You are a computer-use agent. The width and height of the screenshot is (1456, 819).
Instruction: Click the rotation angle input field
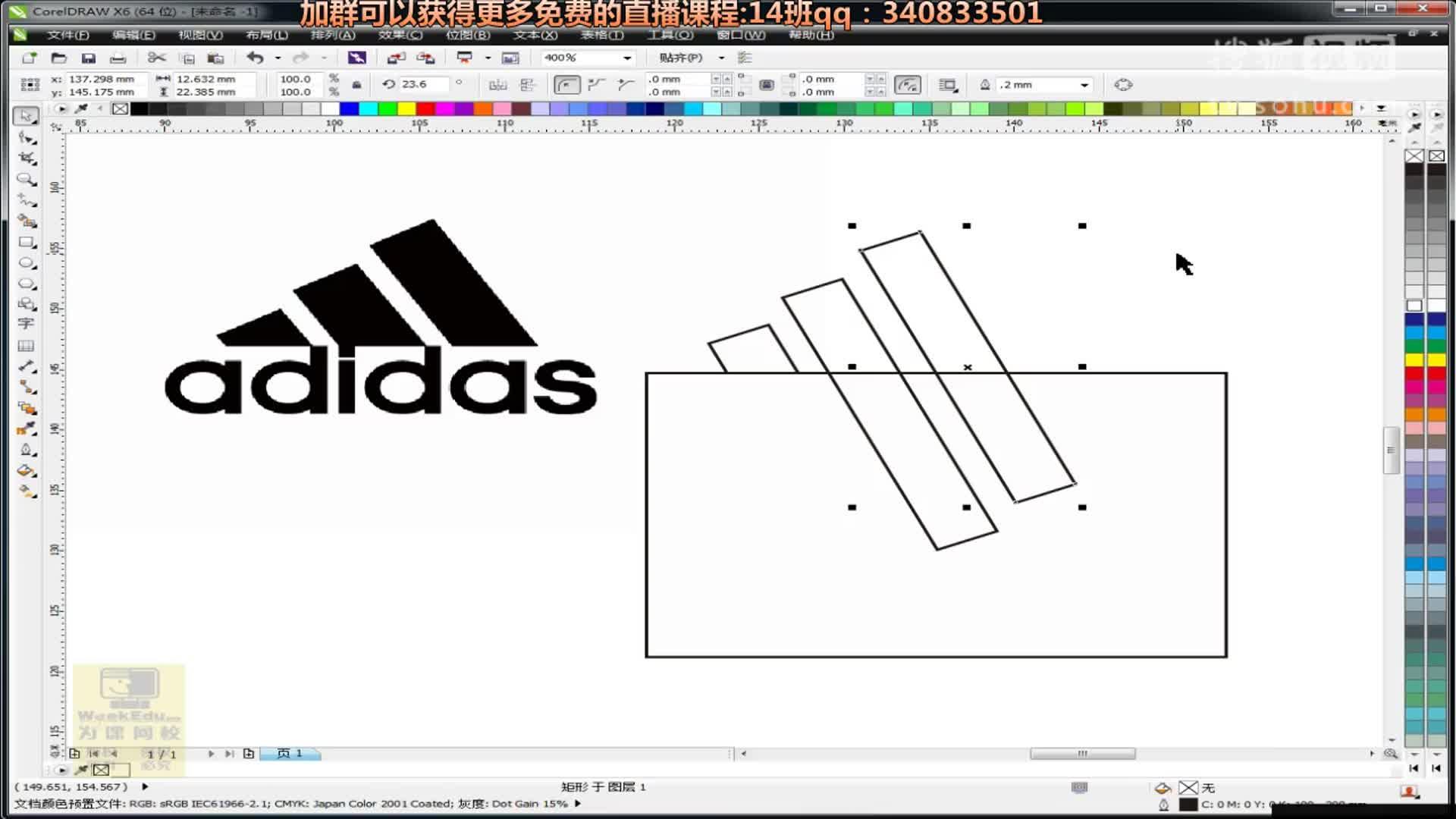tap(422, 84)
